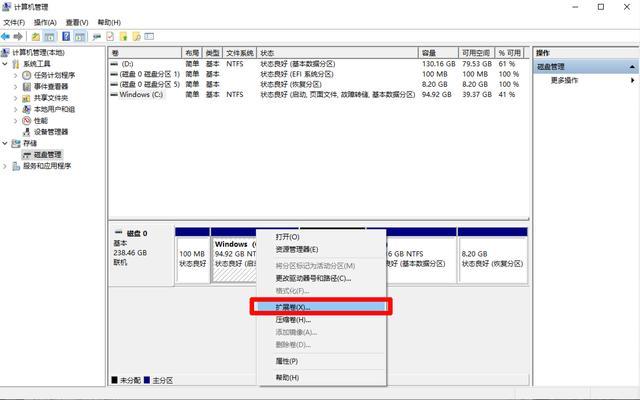
Task: Choose 扩展卷(X)... from context menu
Action: 293,307
